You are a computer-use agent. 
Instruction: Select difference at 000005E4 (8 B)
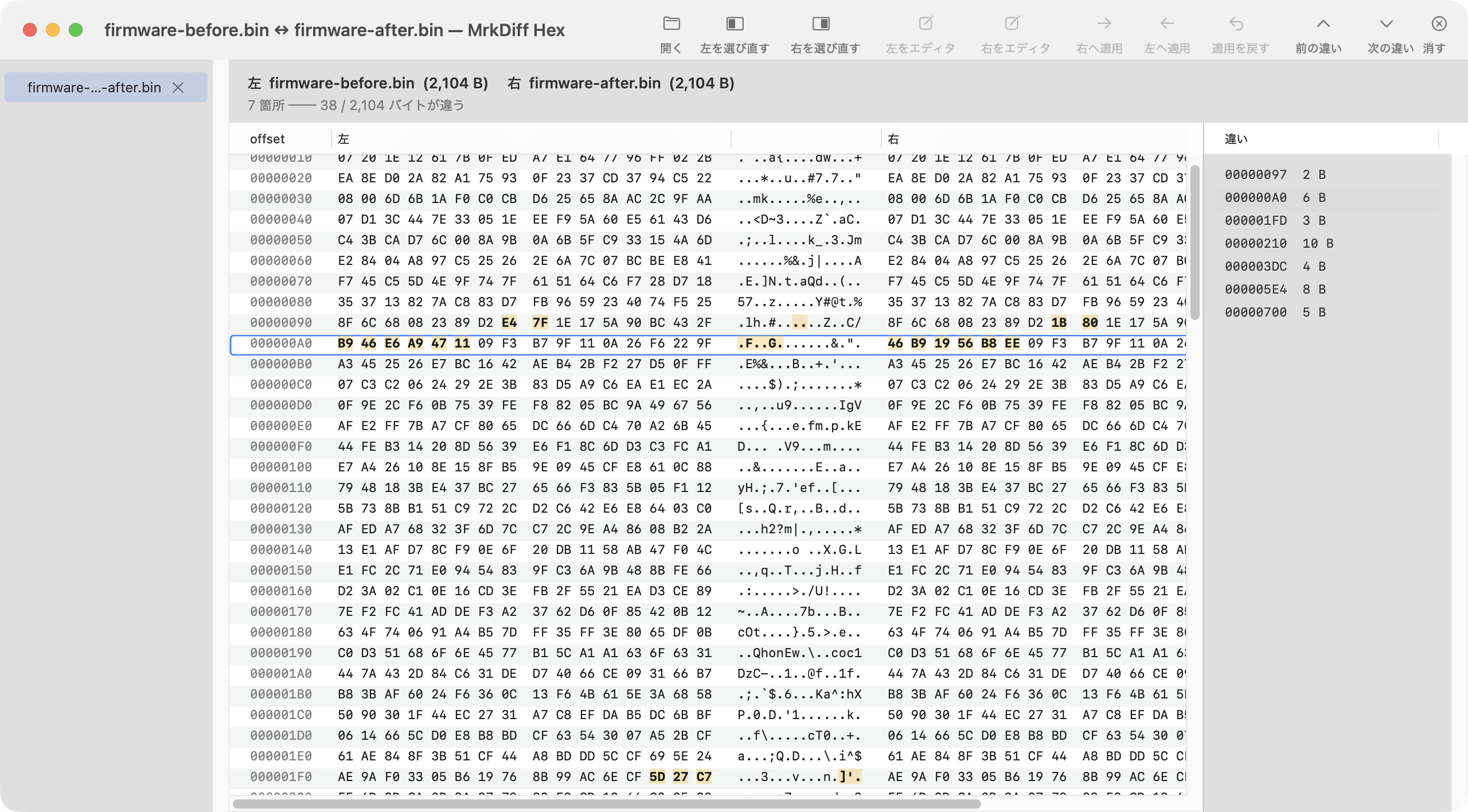(x=1328, y=289)
